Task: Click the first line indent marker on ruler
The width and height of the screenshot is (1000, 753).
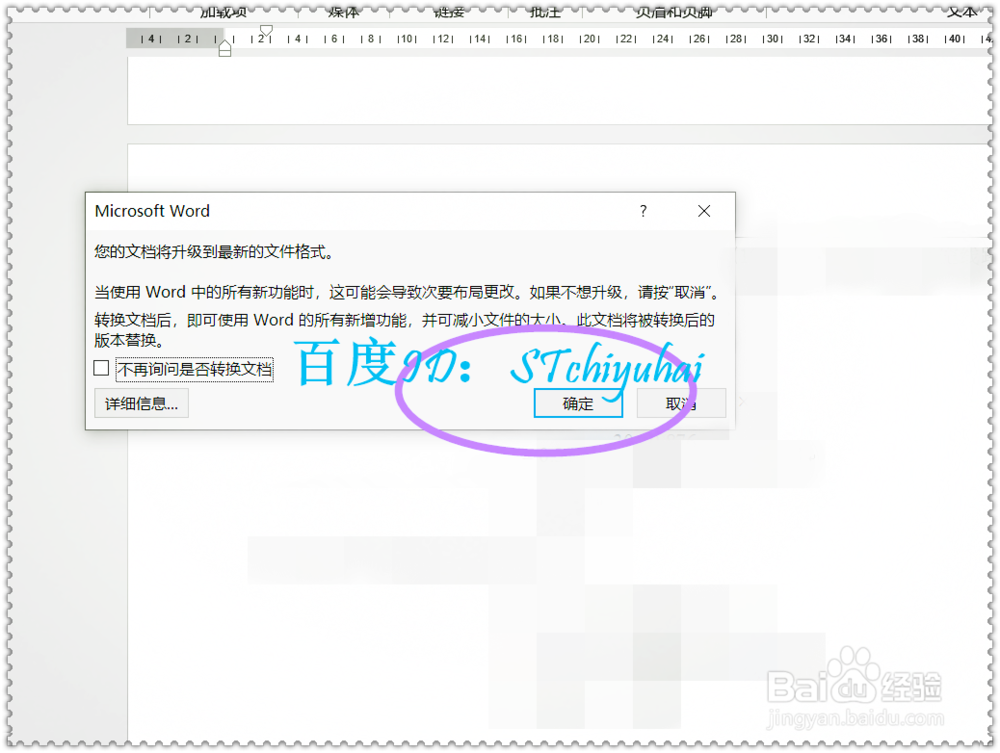Action: [x=267, y=30]
